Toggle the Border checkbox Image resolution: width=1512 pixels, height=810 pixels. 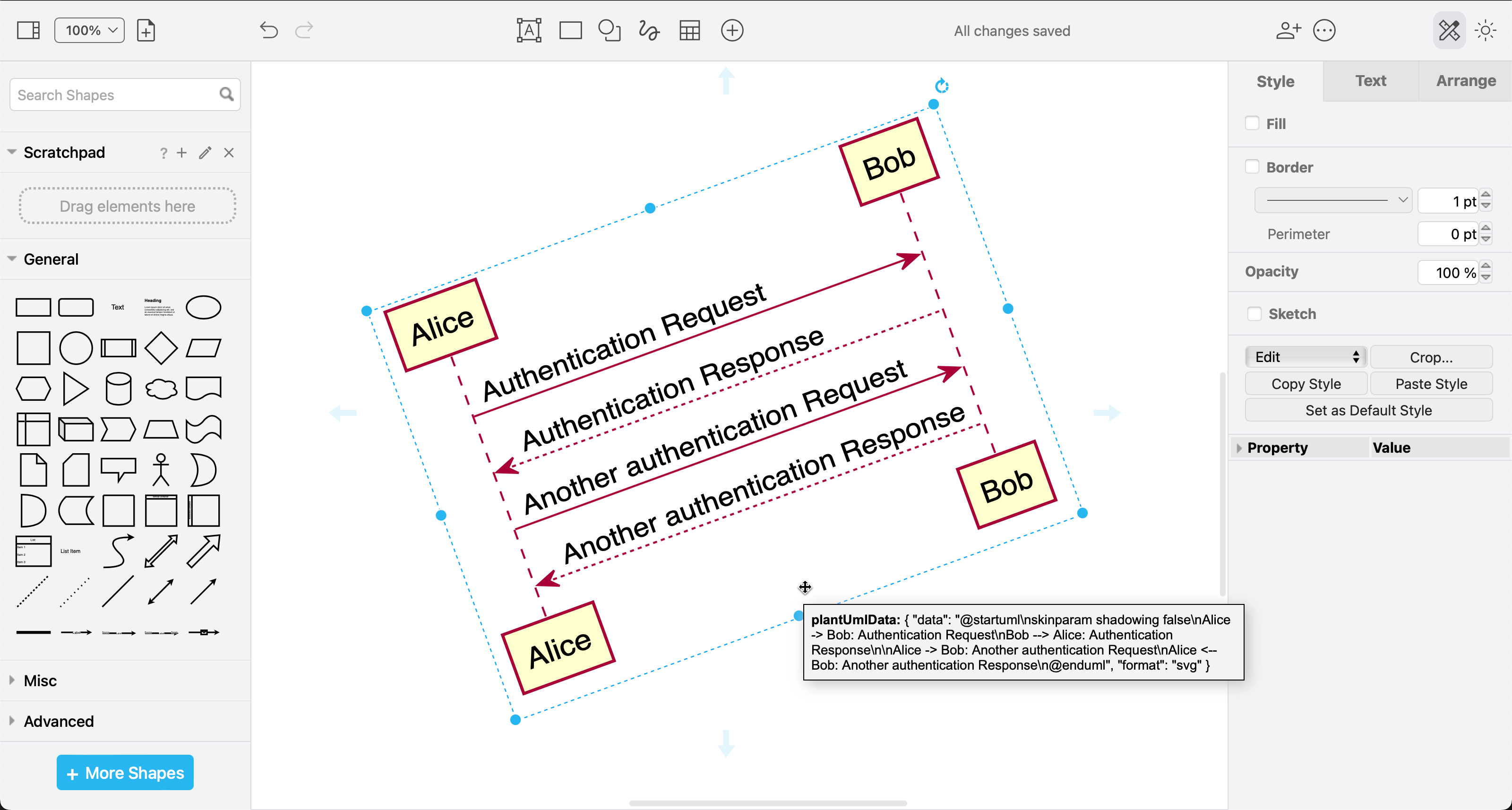point(1252,166)
